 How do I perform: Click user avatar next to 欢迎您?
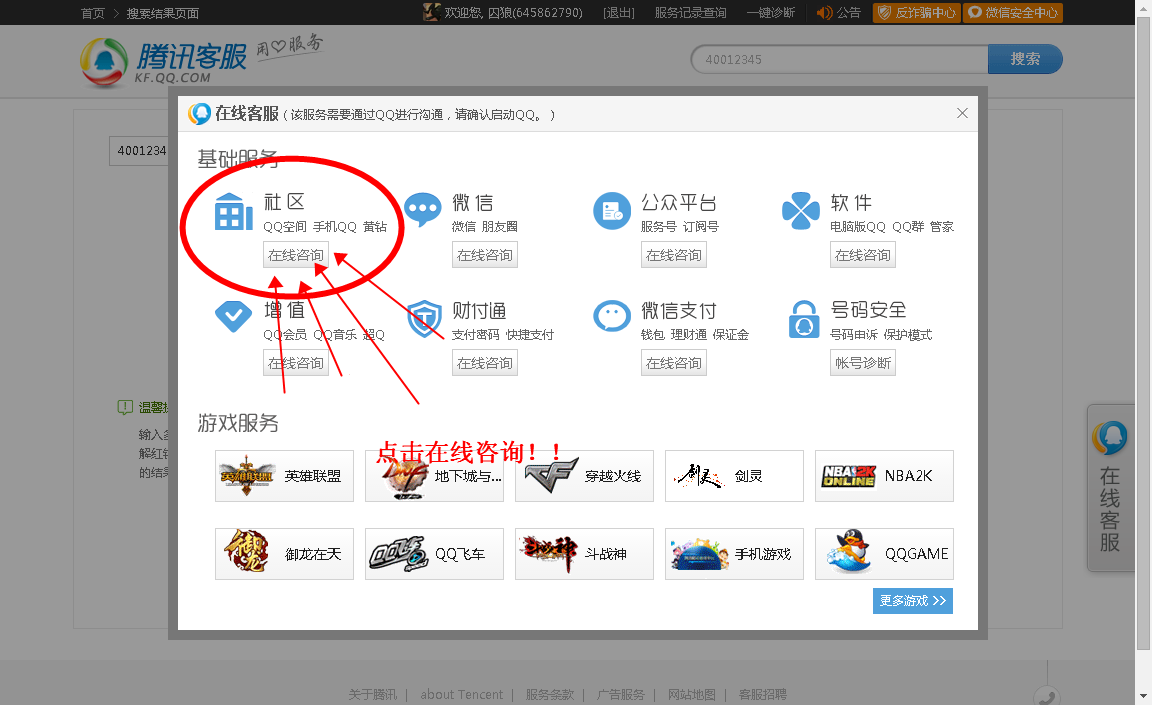coord(431,12)
